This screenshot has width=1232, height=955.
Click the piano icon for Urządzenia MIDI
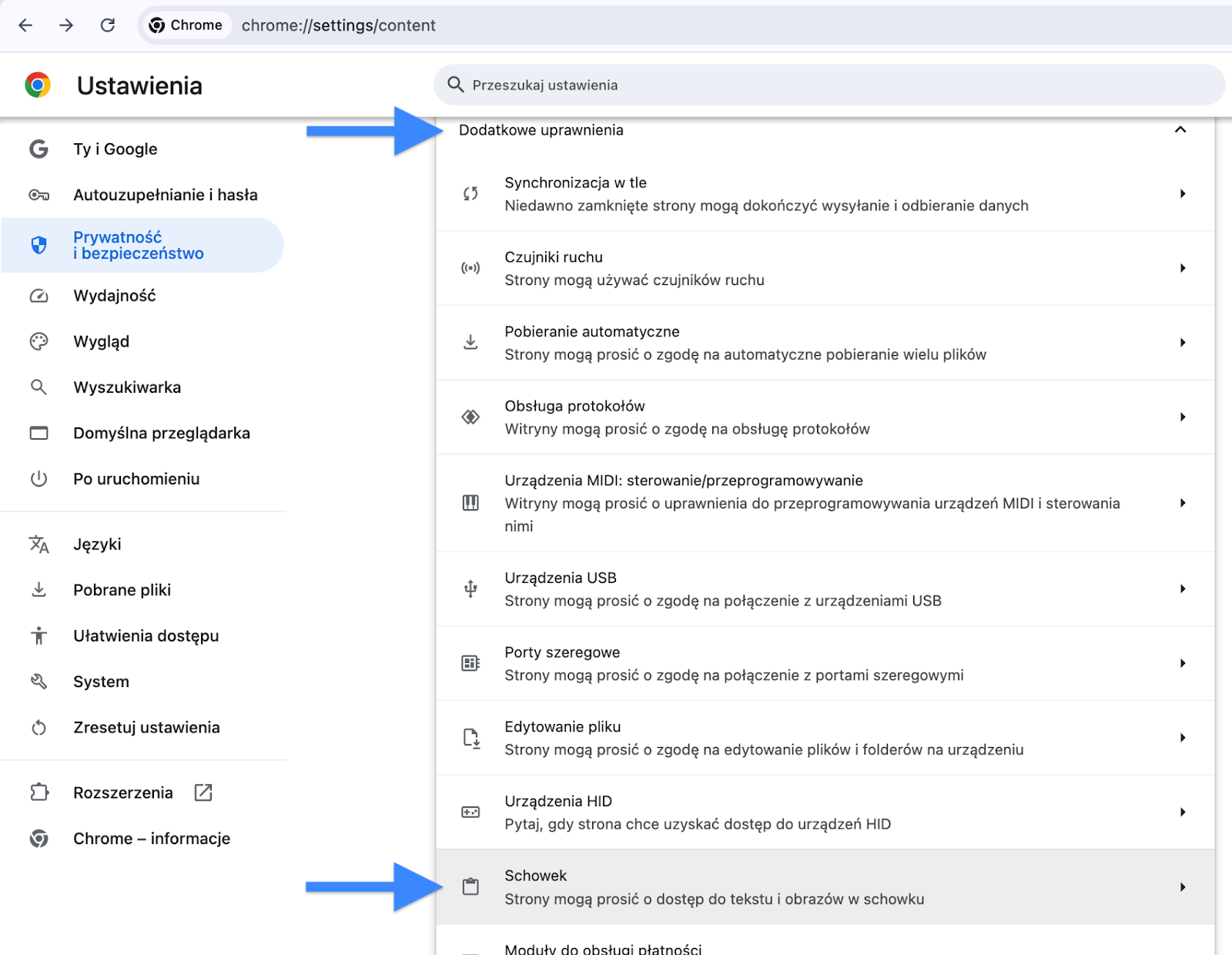point(470,503)
